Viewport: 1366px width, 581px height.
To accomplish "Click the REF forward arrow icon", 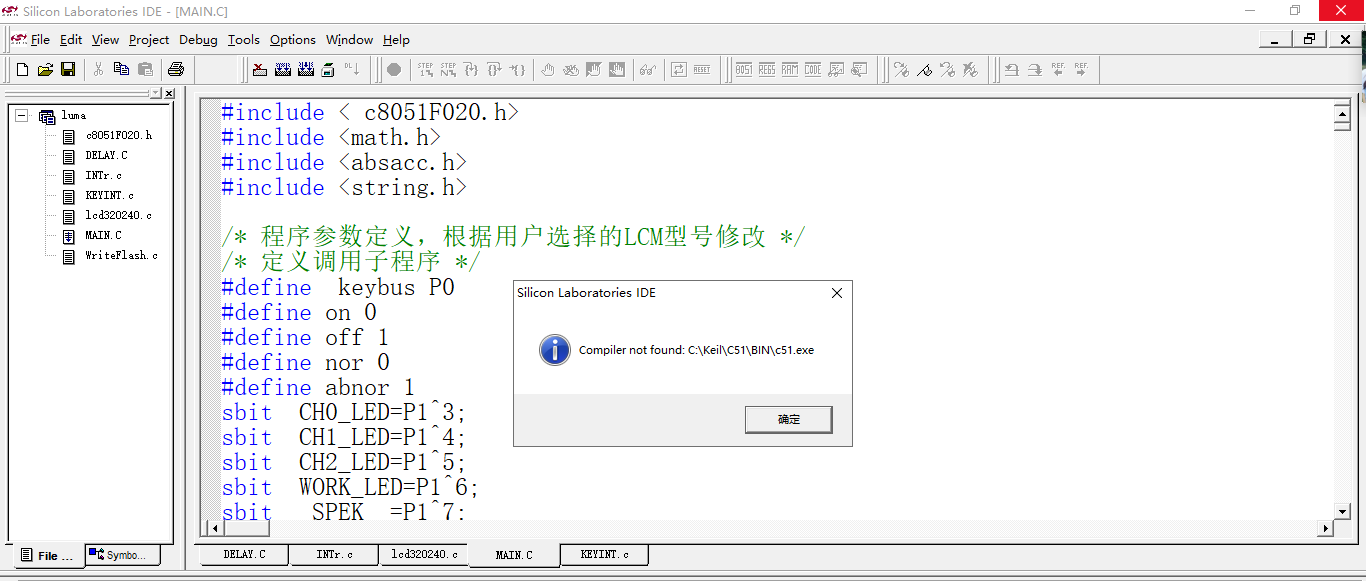I will 1081,70.
